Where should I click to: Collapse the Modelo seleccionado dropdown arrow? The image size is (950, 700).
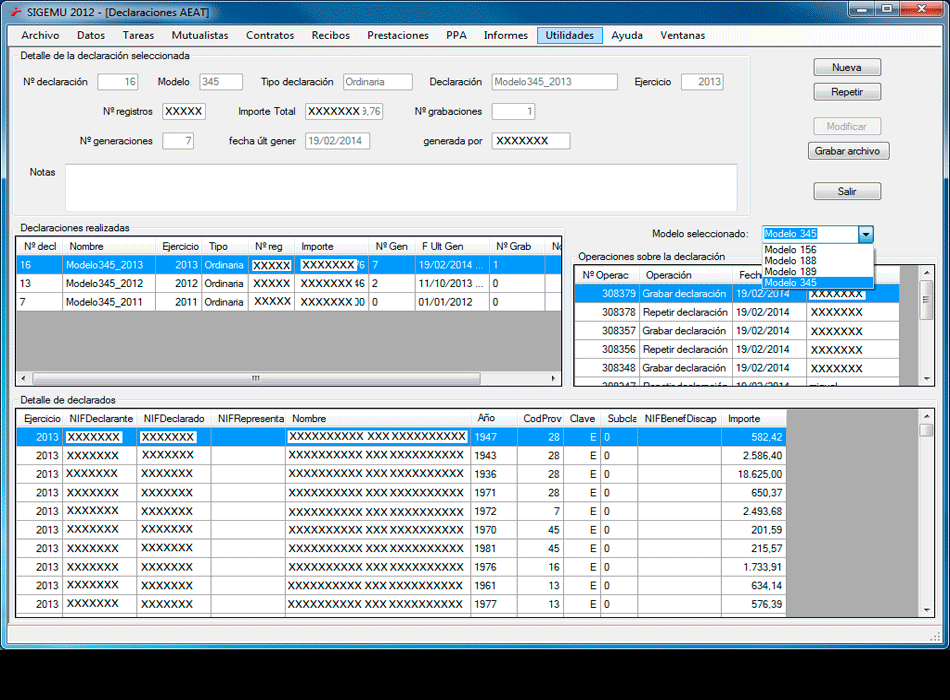point(866,234)
